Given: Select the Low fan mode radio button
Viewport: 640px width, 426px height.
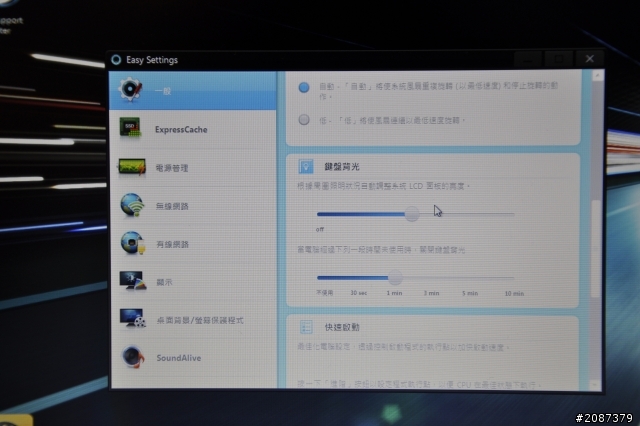Looking at the screenshot, I should 304,120.
